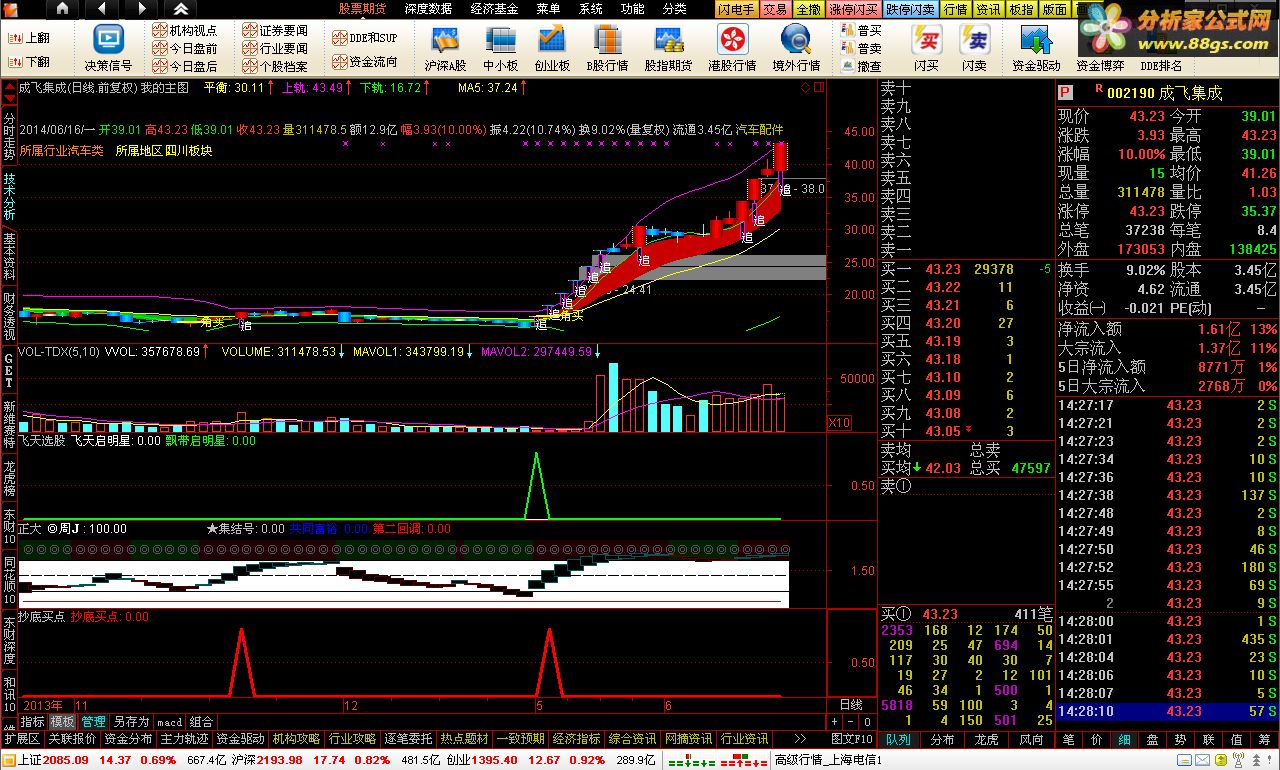Open the 股票期货 menu
Screen dimensions: 1280x770
click(x=363, y=9)
